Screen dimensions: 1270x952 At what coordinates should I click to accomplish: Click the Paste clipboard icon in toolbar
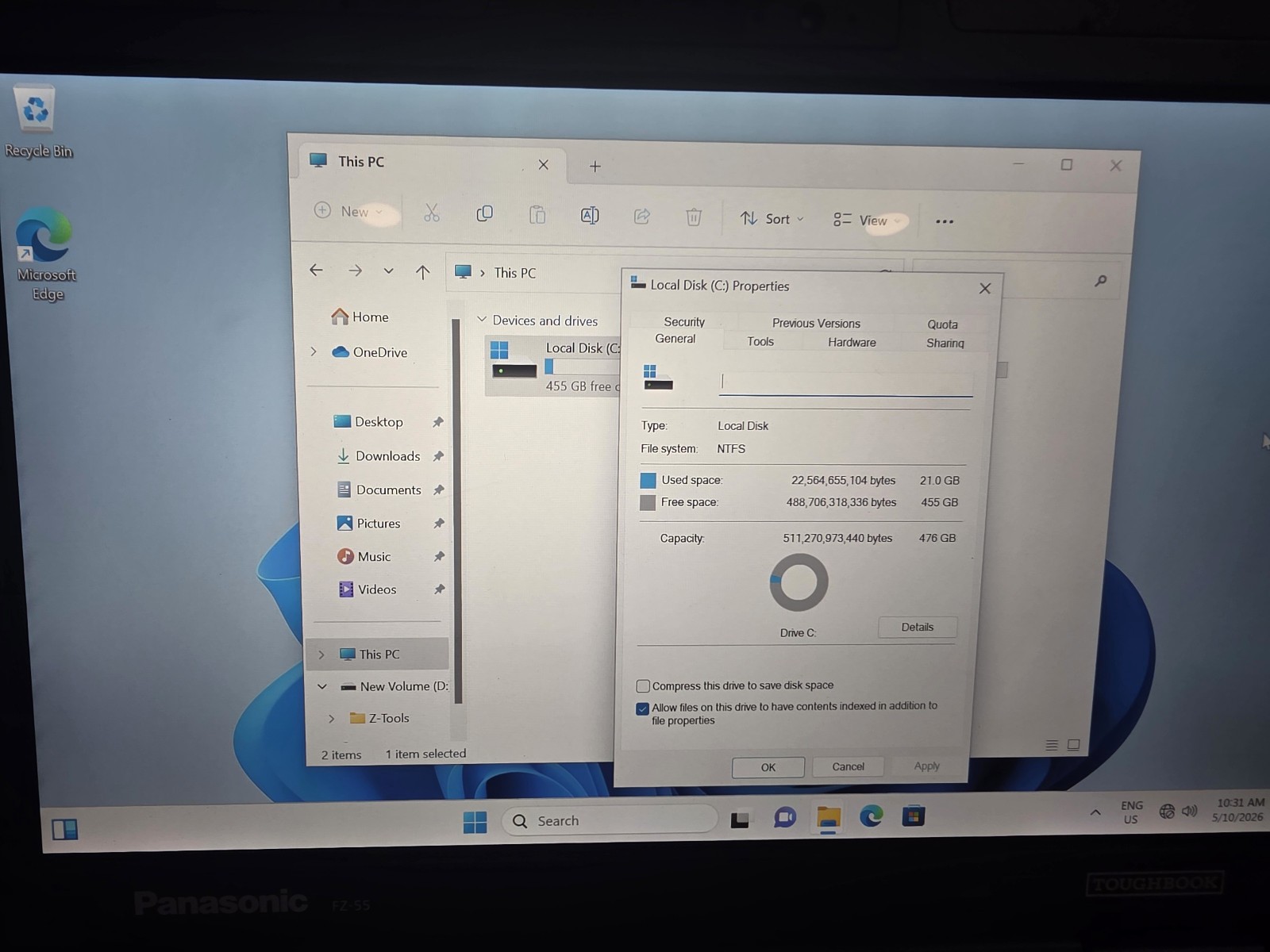pos(537,214)
